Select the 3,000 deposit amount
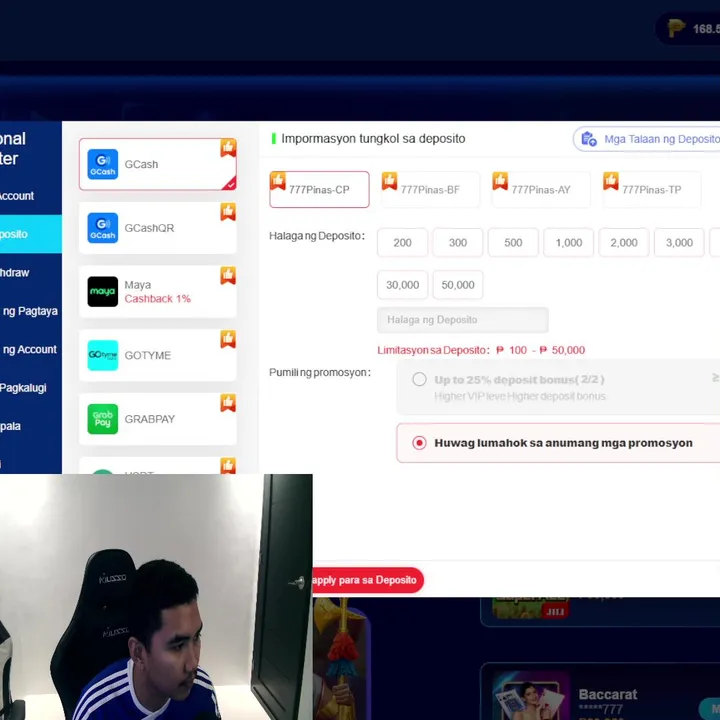The width and height of the screenshot is (720, 720). pyautogui.click(x=679, y=242)
